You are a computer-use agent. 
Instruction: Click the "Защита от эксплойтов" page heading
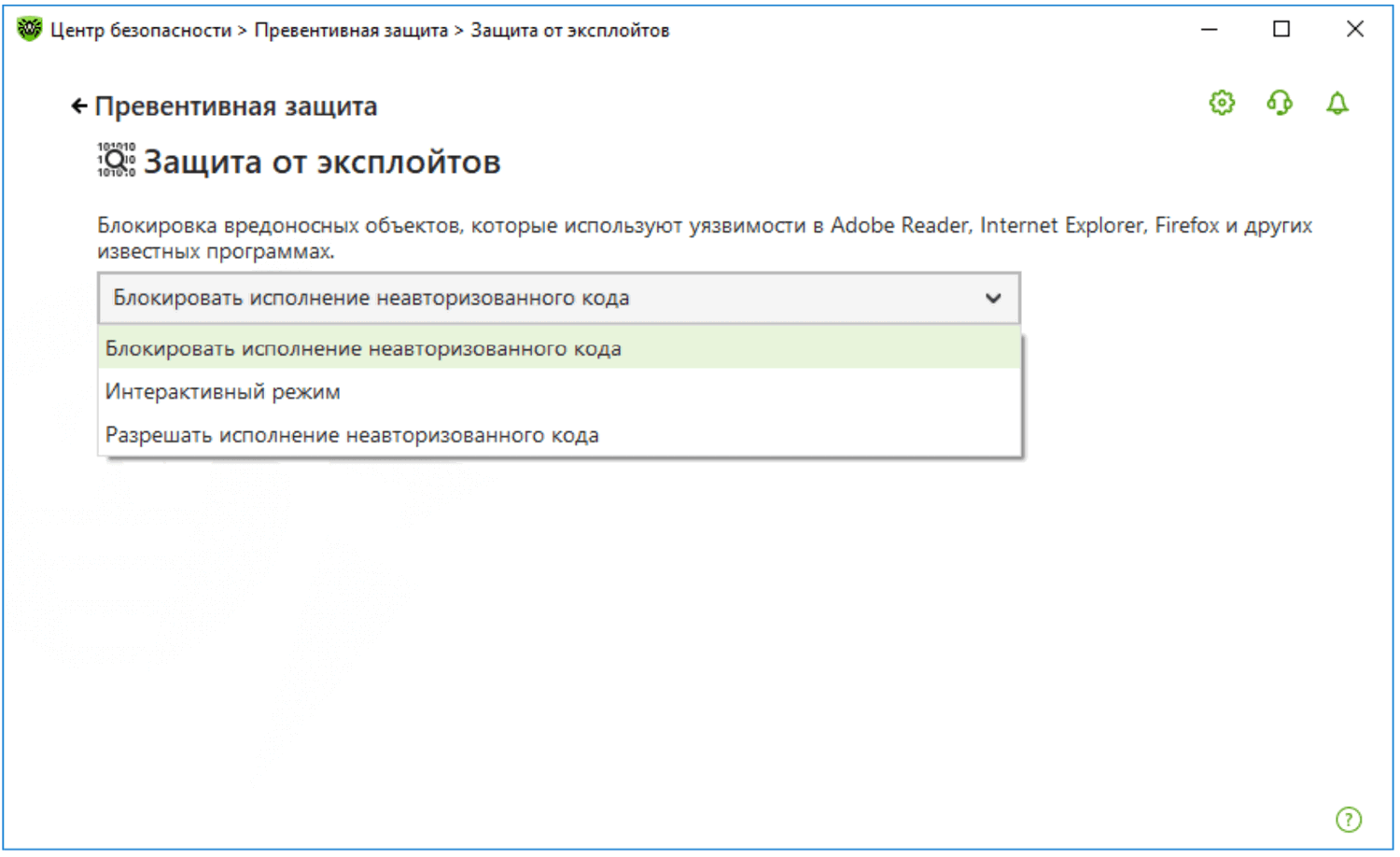click(x=322, y=162)
